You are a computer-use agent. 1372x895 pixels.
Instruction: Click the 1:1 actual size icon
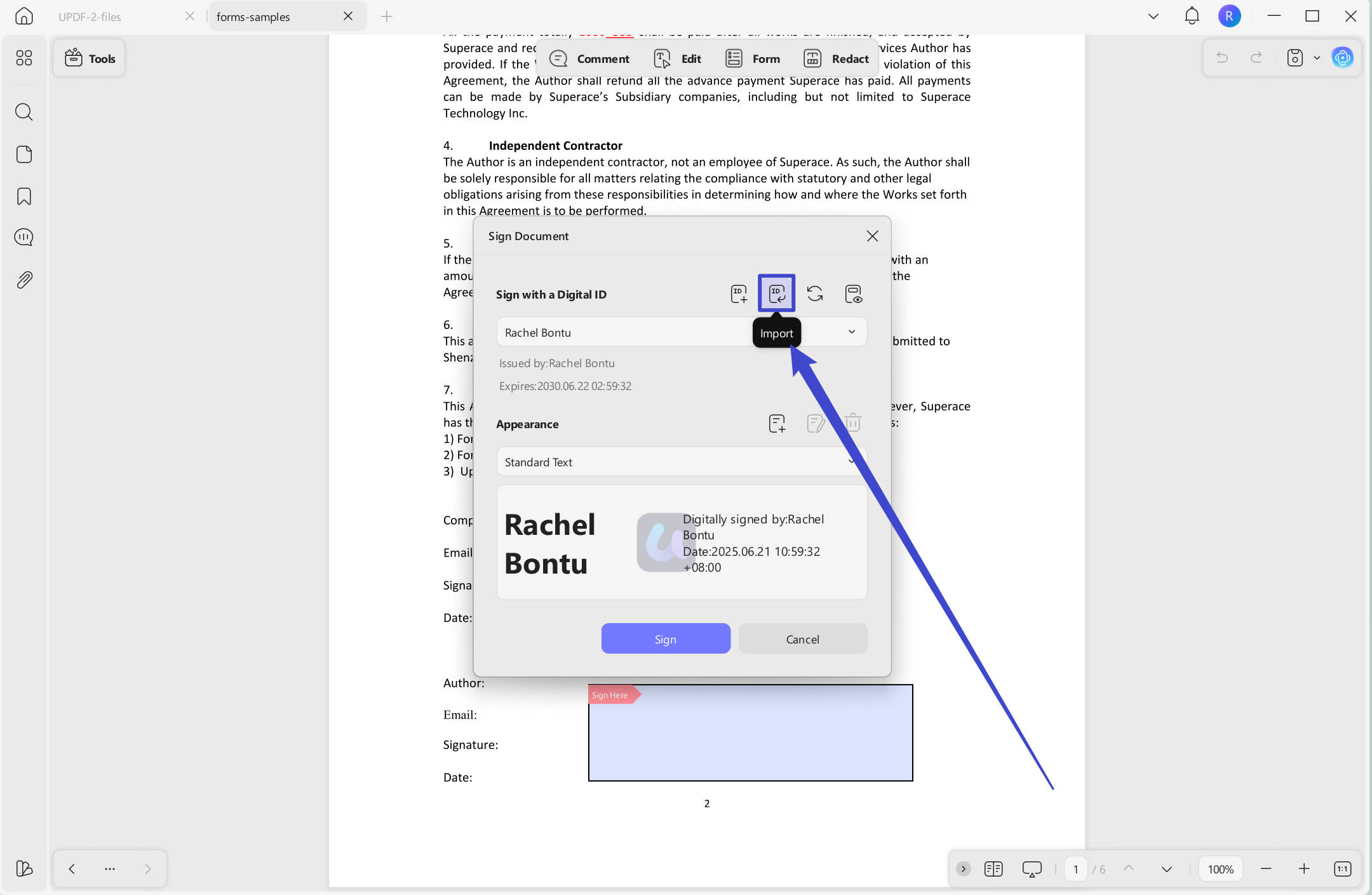(x=1342, y=868)
